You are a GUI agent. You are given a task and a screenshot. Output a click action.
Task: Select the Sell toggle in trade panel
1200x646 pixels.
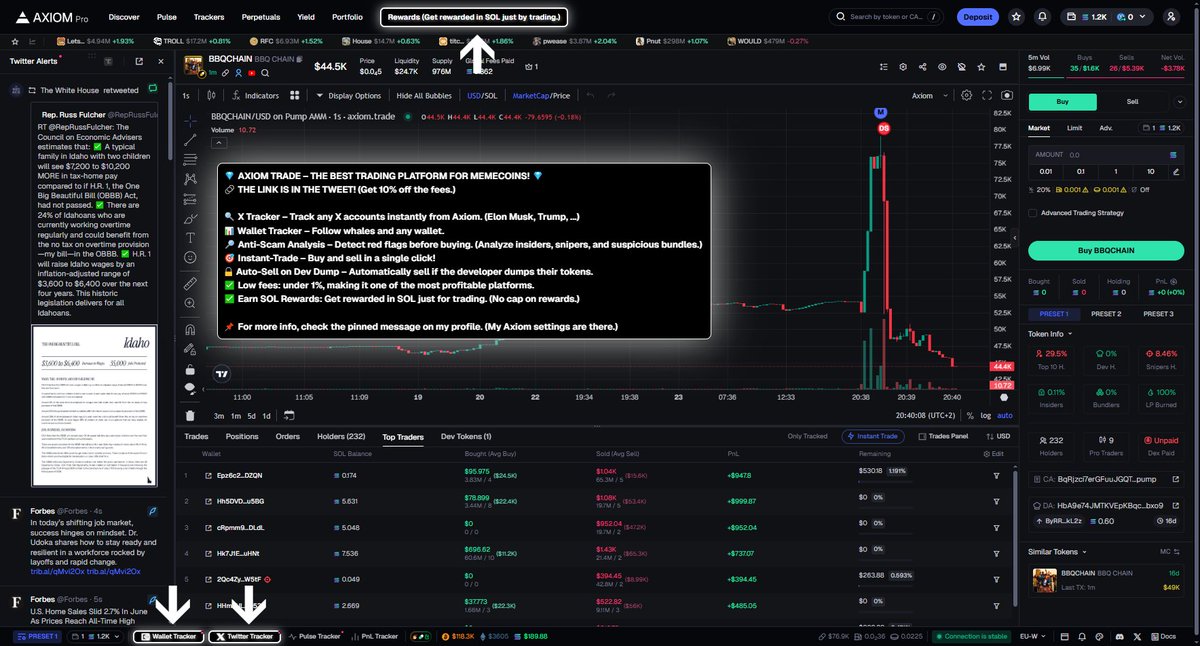(1132, 102)
